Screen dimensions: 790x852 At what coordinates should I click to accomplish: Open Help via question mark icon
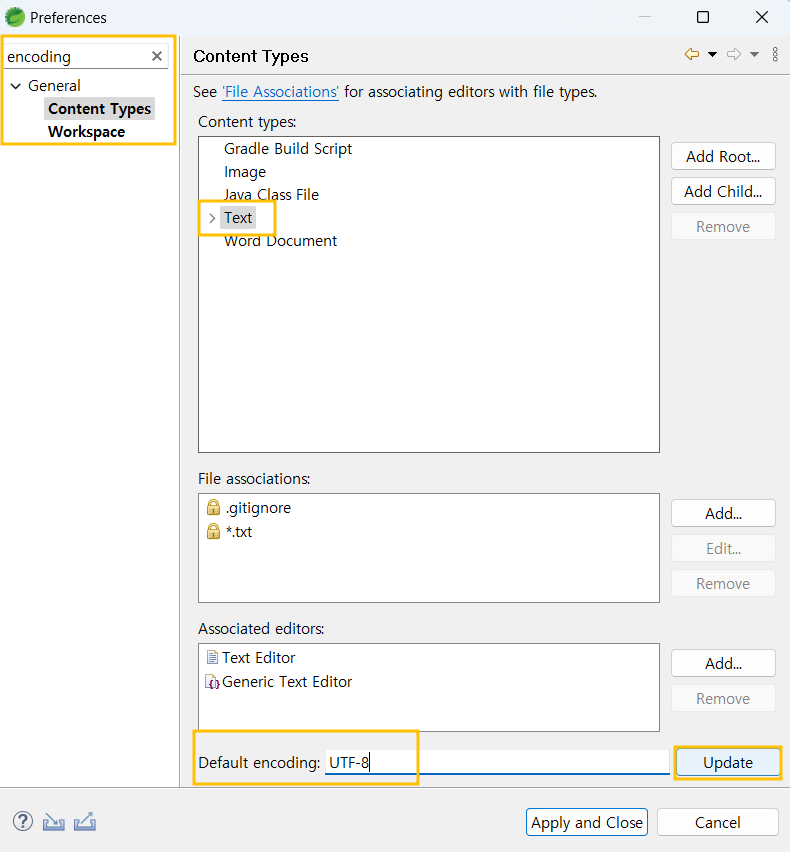(23, 821)
